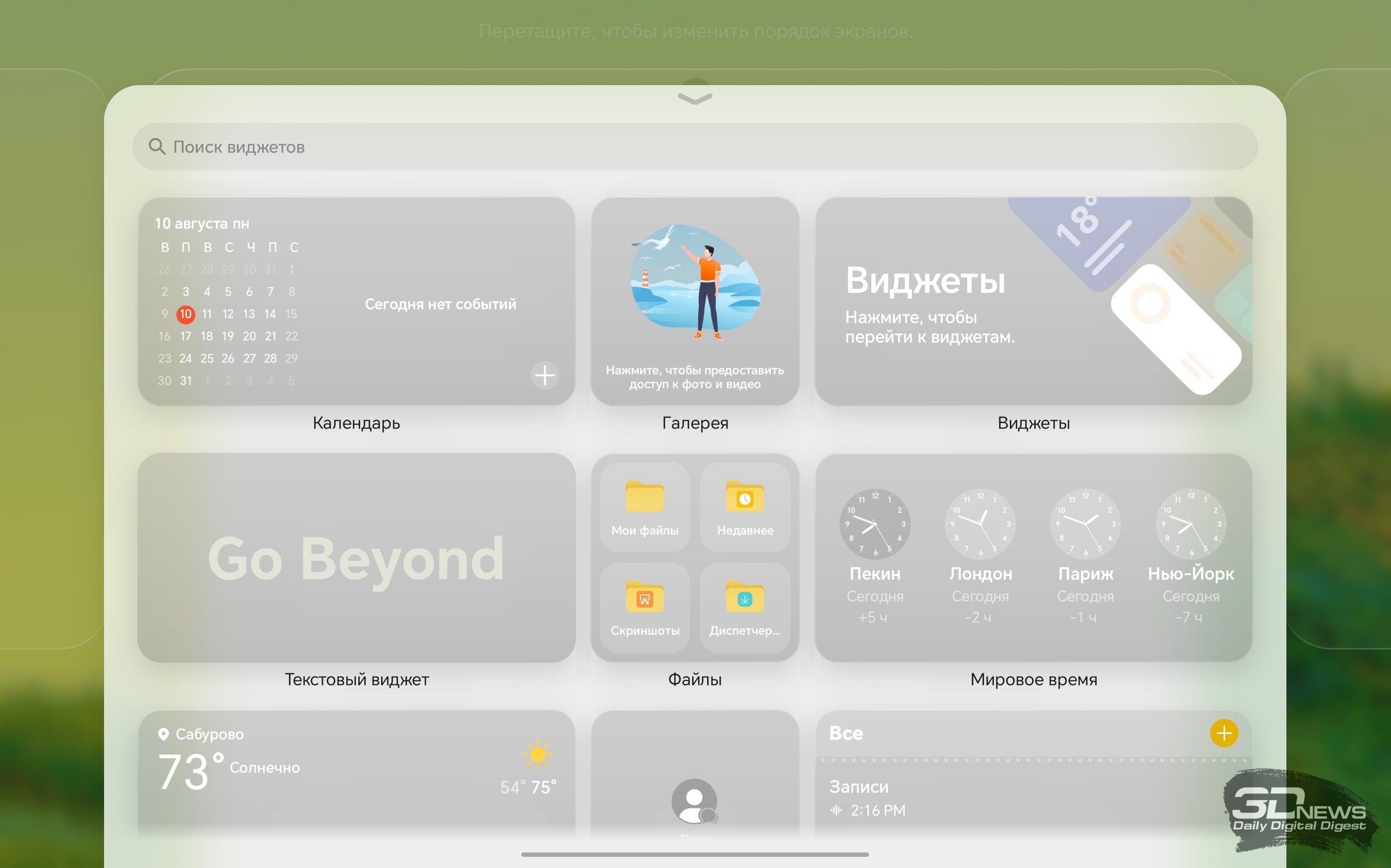Image resolution: width=1391 pixels, height=868 pixels.
Task: Focus the «Поиск виджетов» search field
Action: point(694,146)
